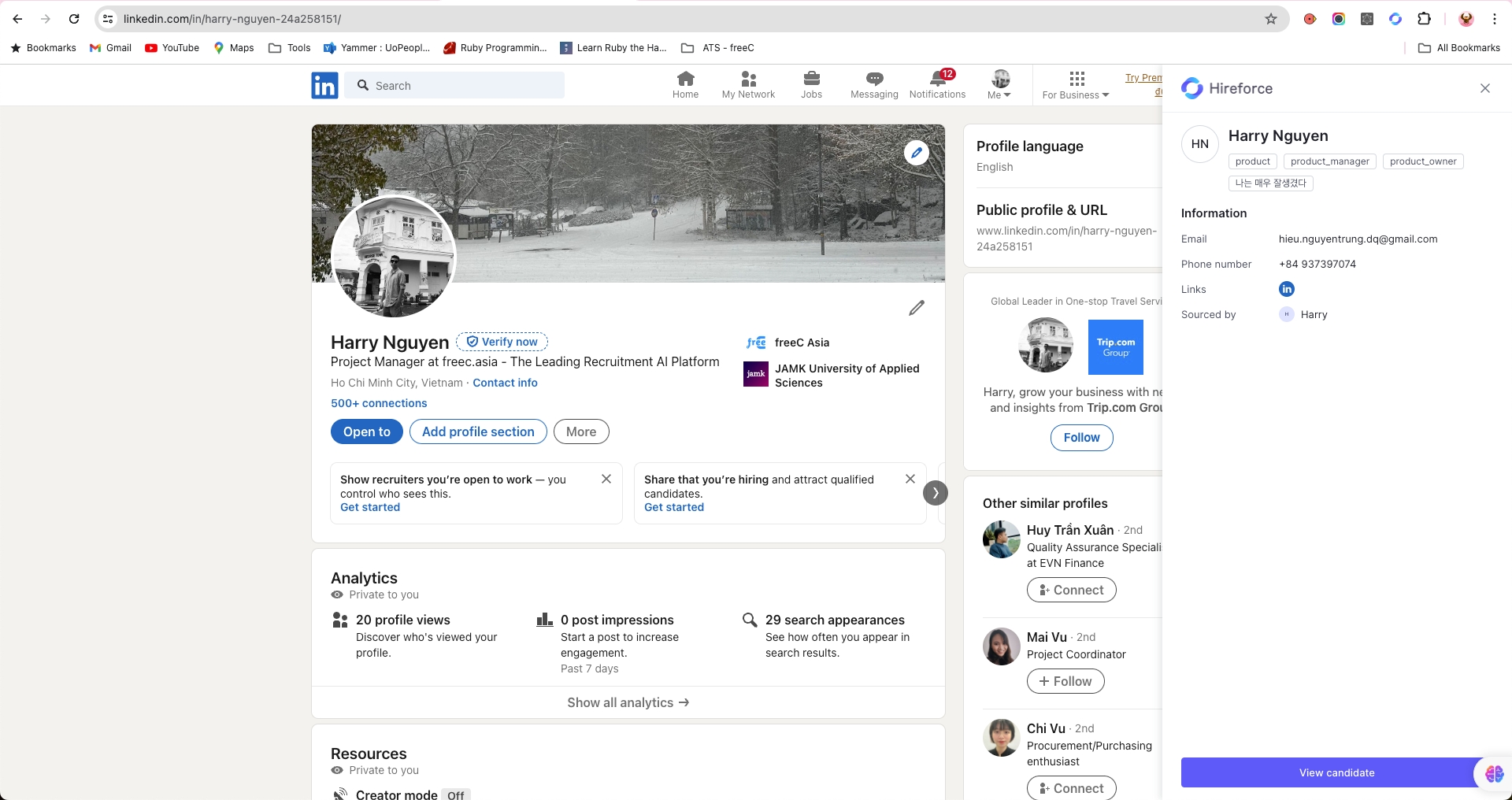Bookmark page with star icon
1512x800 pixels.
[x=1270, y=19]
